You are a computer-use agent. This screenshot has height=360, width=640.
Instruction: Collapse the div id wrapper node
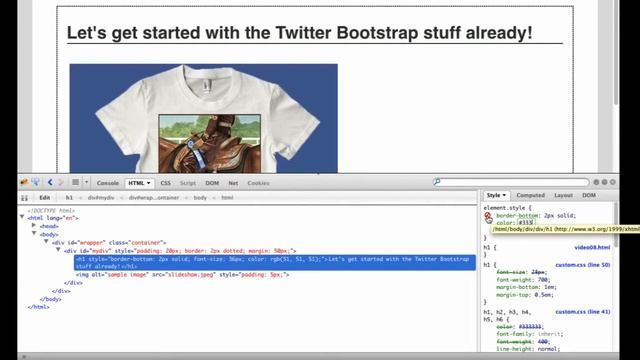[46, 242]
